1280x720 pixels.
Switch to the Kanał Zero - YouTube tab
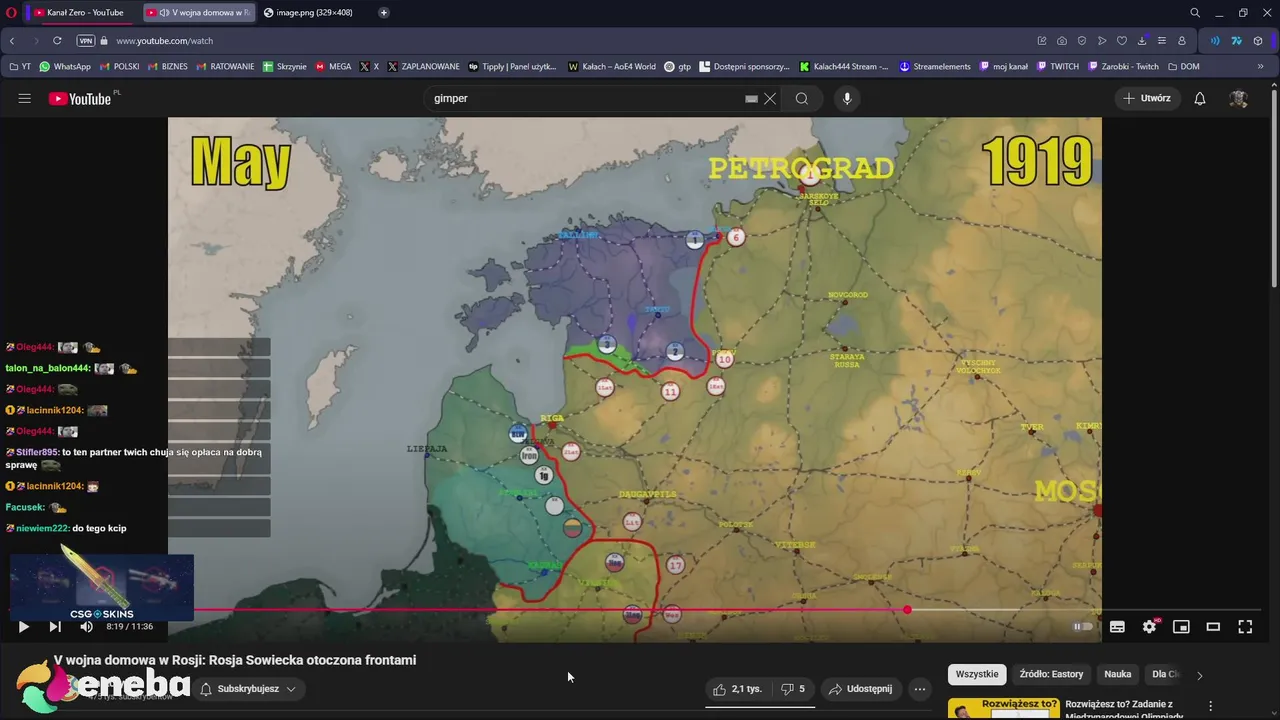[x=82, y=13]
